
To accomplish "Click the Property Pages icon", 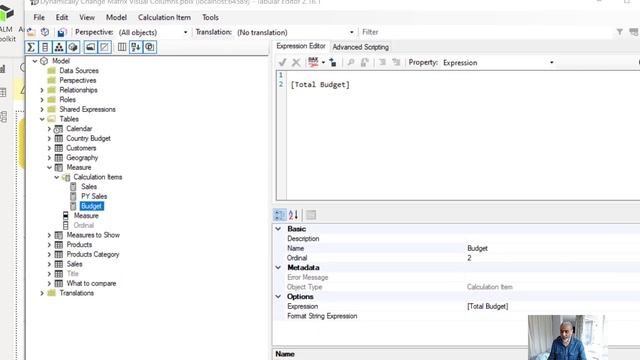I will pos(311,215).
